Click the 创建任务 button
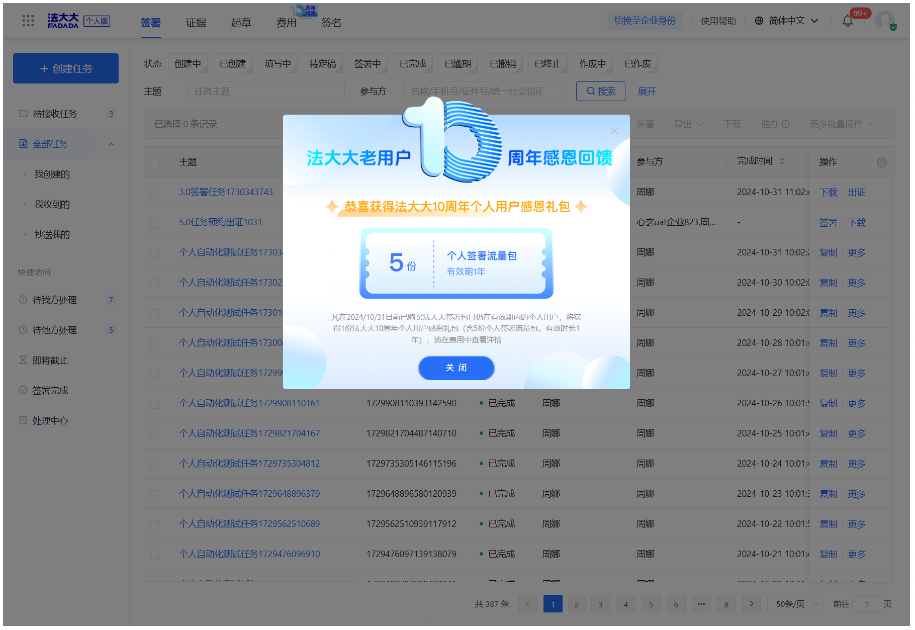The height and width of the screenshot is (630, 915). (x=66, y=68)
